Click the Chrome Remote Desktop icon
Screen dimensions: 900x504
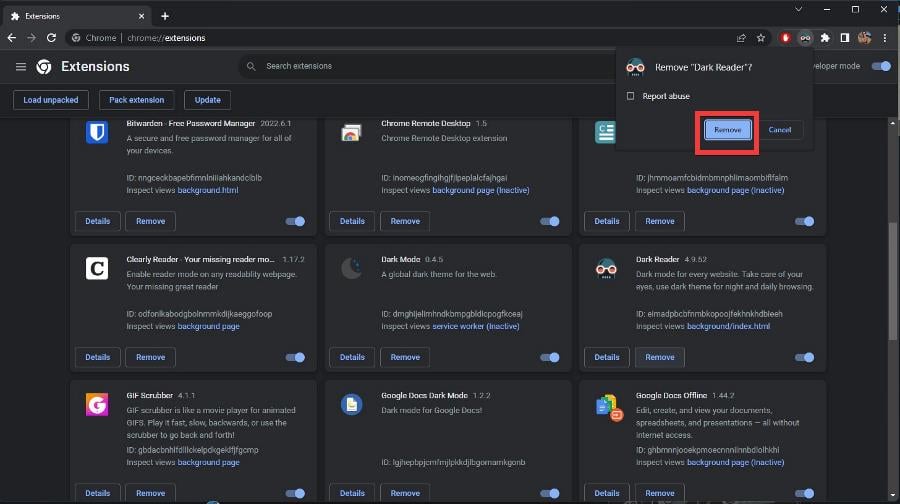click(351, 133)
